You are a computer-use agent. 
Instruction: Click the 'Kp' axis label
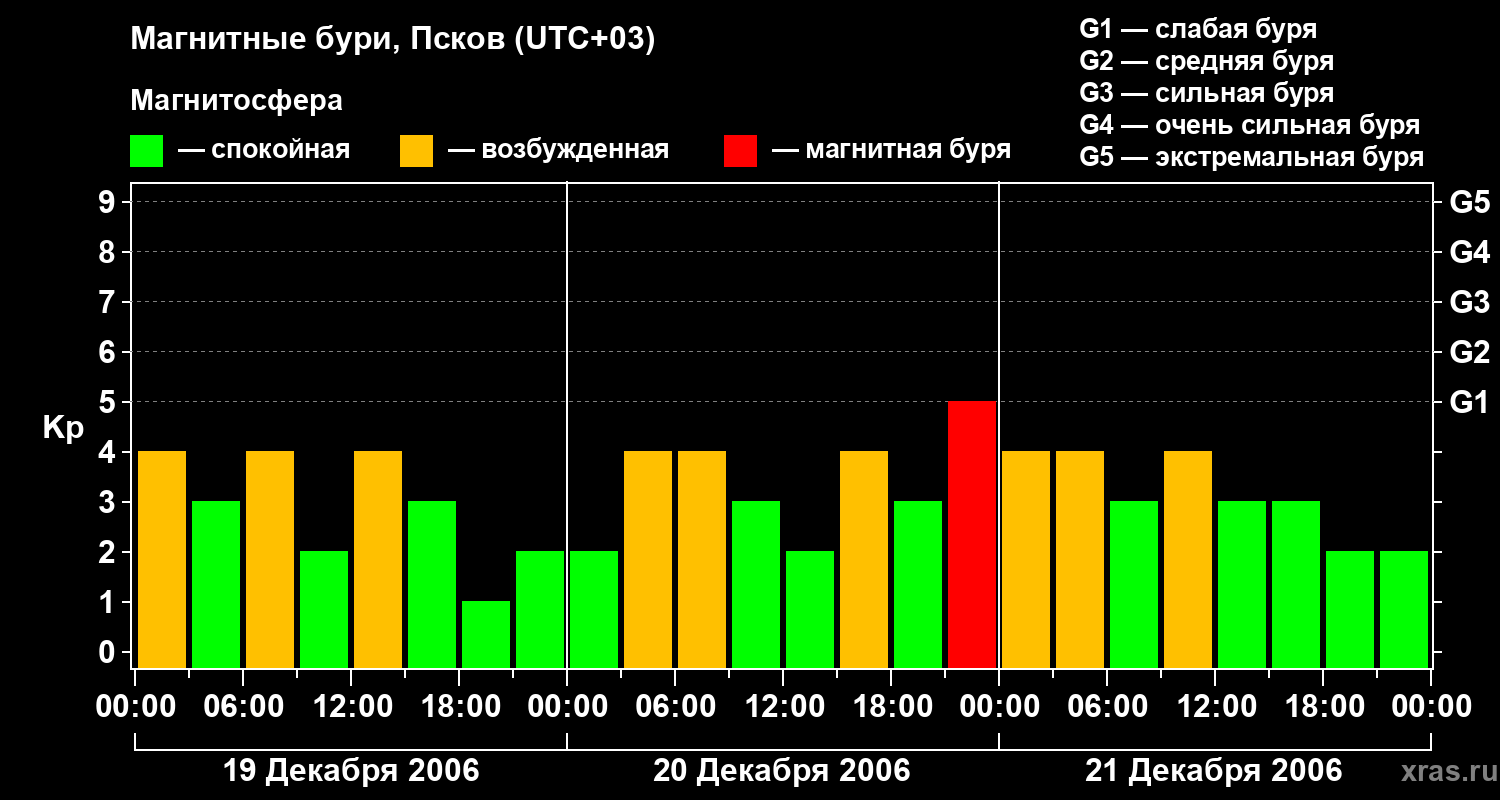63,428
